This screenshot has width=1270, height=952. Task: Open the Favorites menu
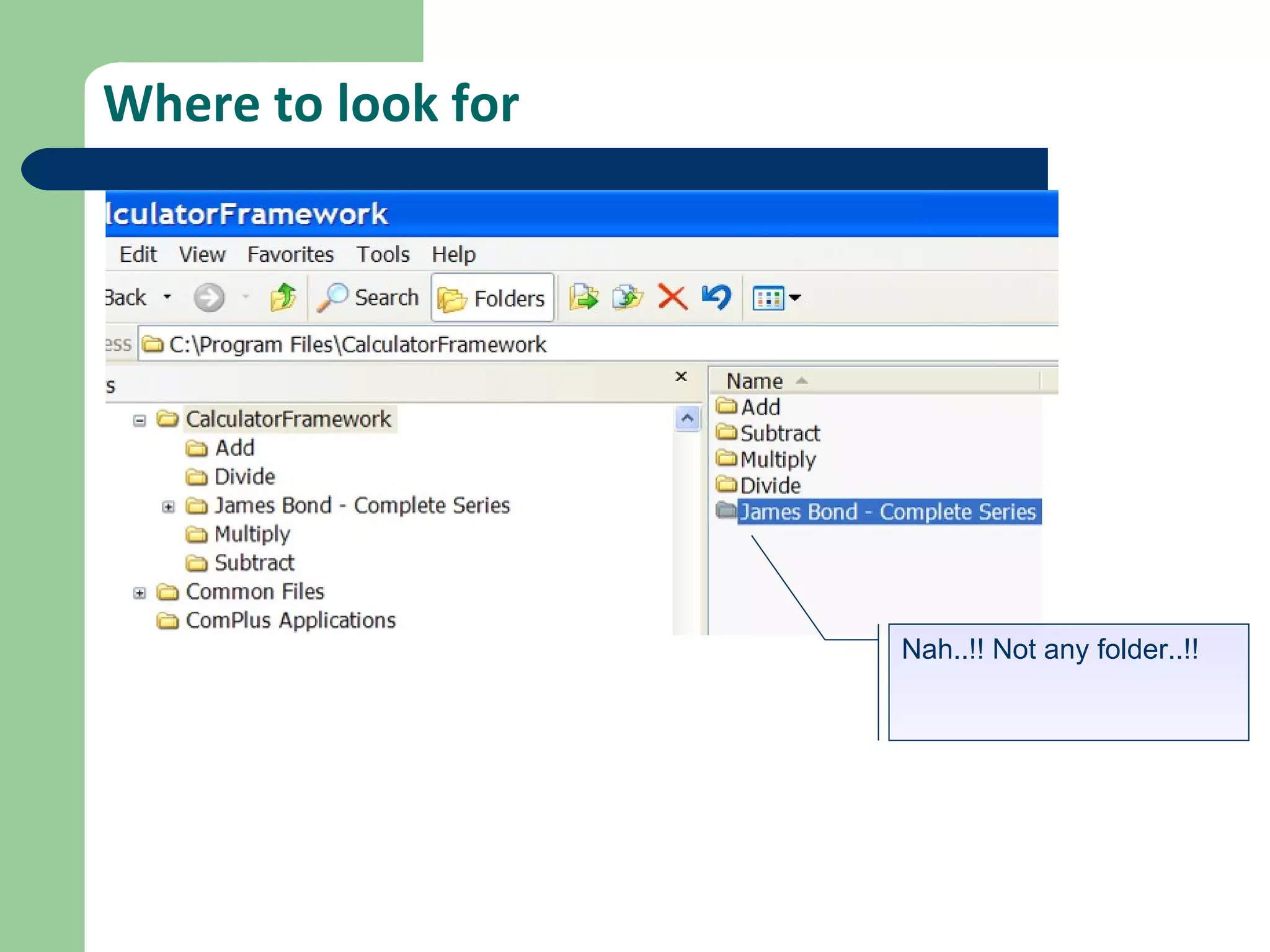[290, 255]
